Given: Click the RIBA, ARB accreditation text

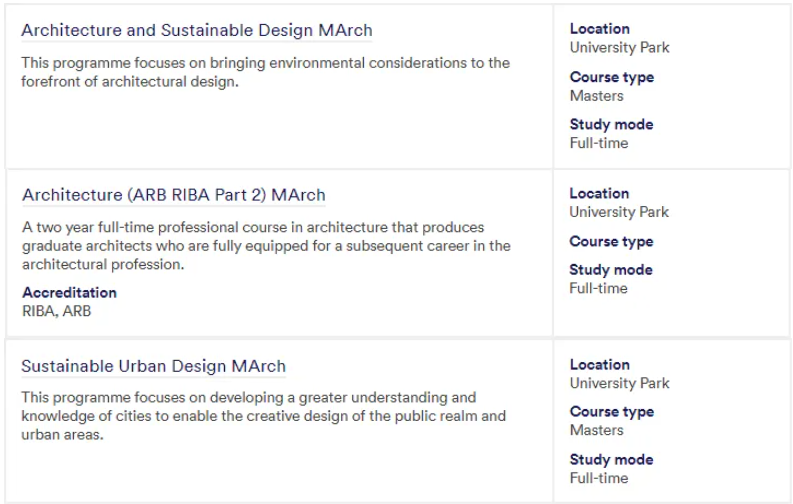Looking at the screenshot, I should tap(57, 311).
